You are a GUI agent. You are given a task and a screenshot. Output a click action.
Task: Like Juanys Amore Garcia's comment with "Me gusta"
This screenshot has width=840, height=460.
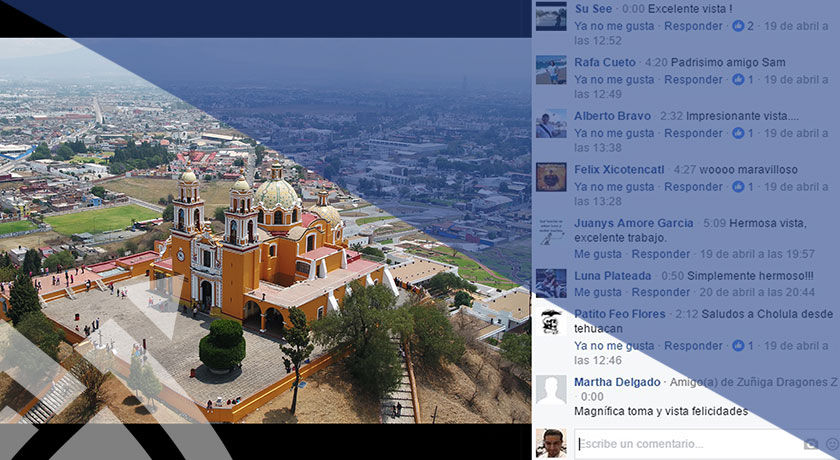click(598, 254)
